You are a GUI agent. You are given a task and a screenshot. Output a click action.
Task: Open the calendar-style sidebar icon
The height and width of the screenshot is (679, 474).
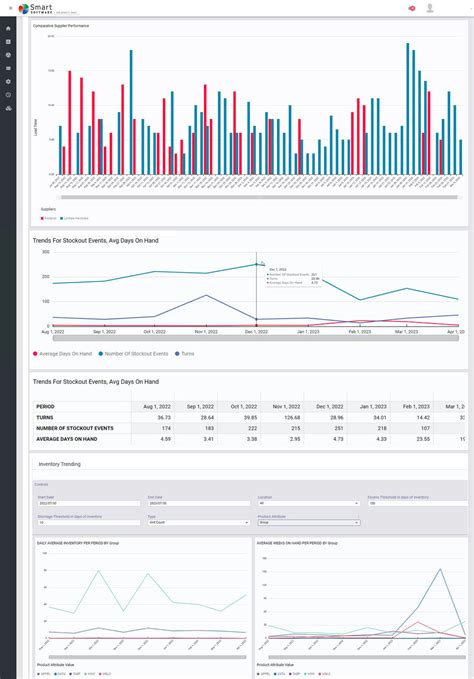click(8, 42)
